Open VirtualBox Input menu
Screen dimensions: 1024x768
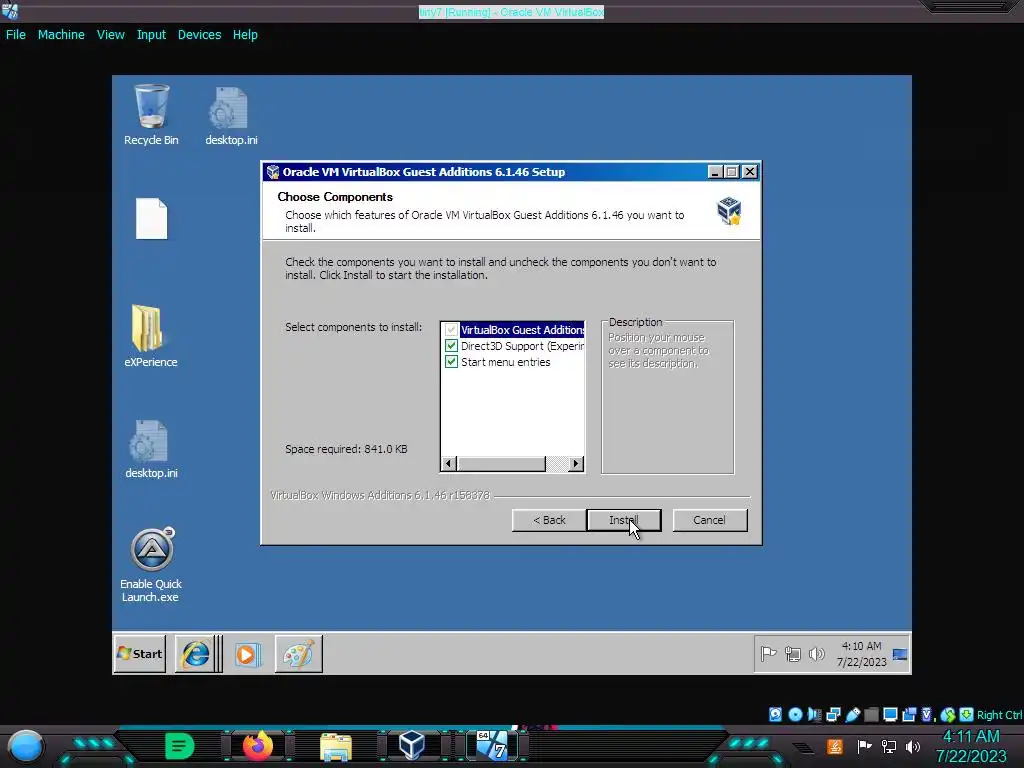[151, 35]
